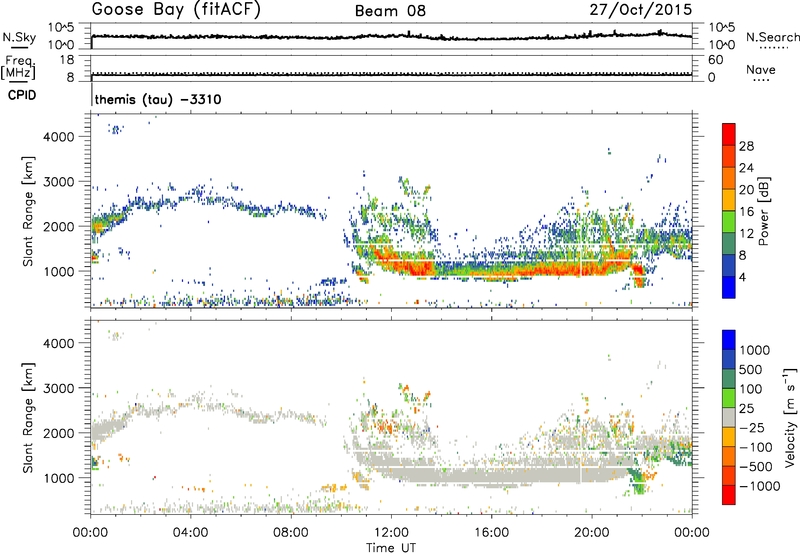Image resolution: width=800 pixels, height=554 pixels.
Task: Click the '16:00' time axis label
Action: click(491, 533)
